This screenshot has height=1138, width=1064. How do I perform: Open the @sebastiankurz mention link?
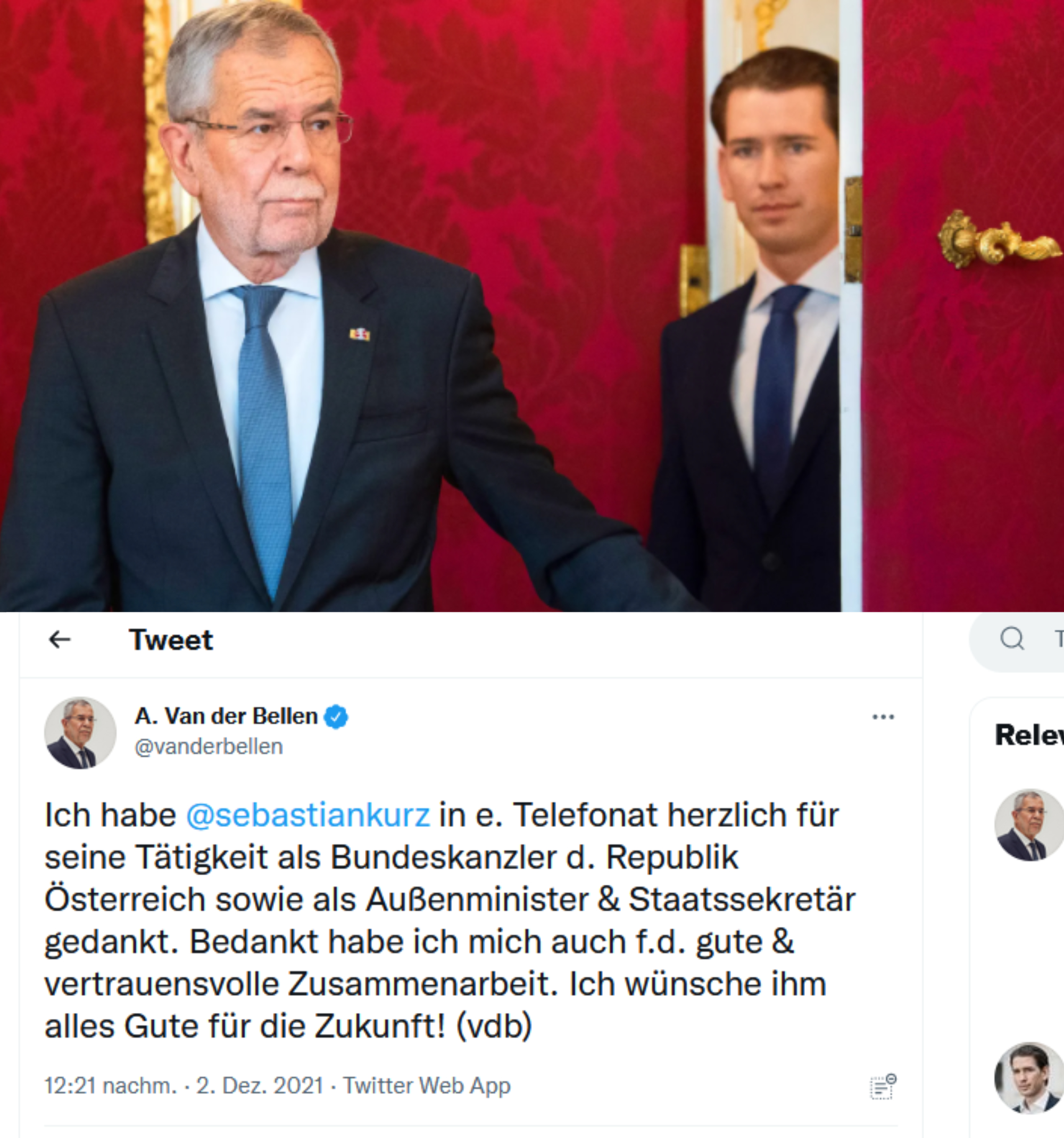[x=308, y=815]
